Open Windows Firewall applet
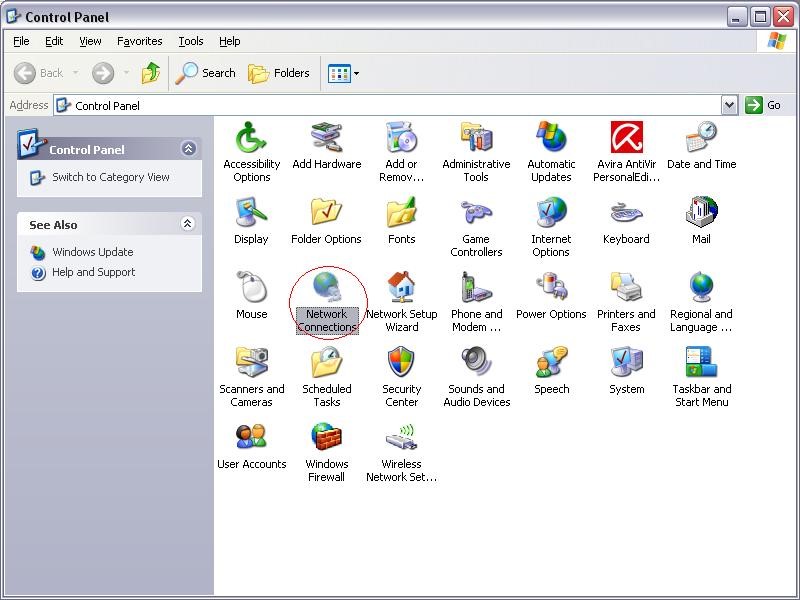The width and height of the screenshot is (800, 600). click(x=327, y=439)
